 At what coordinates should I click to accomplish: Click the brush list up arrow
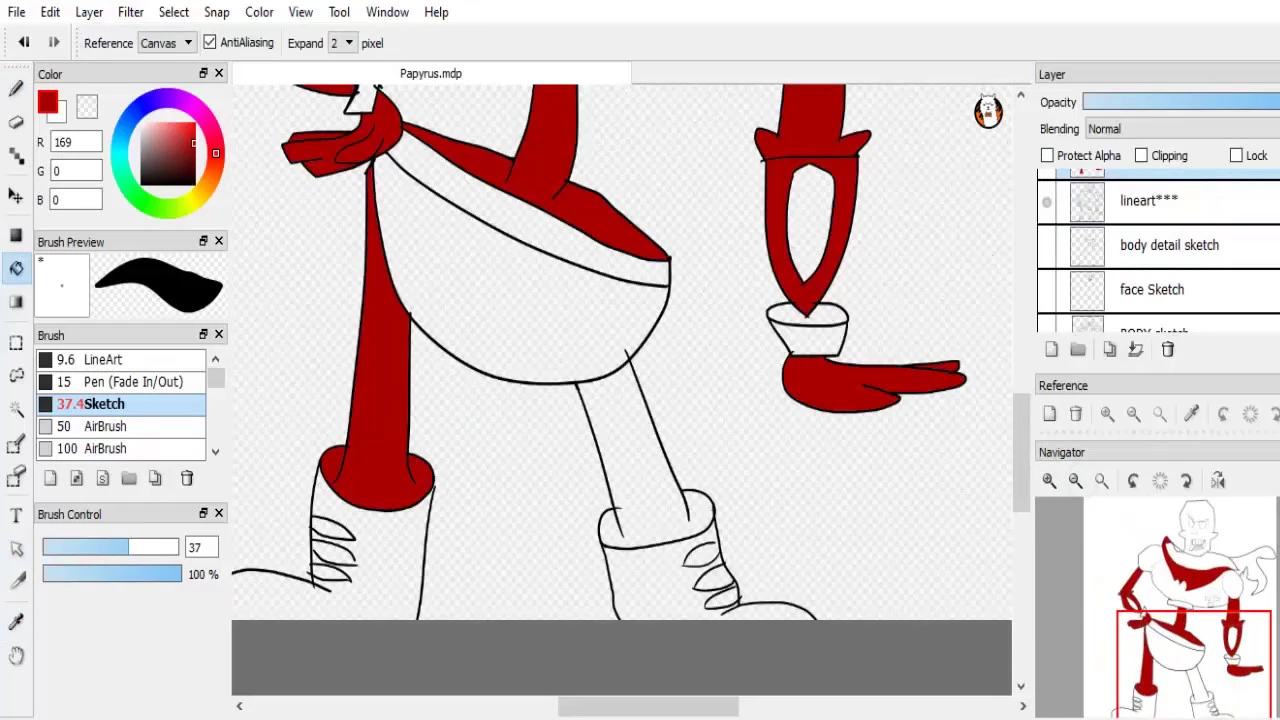pos(215,359)
